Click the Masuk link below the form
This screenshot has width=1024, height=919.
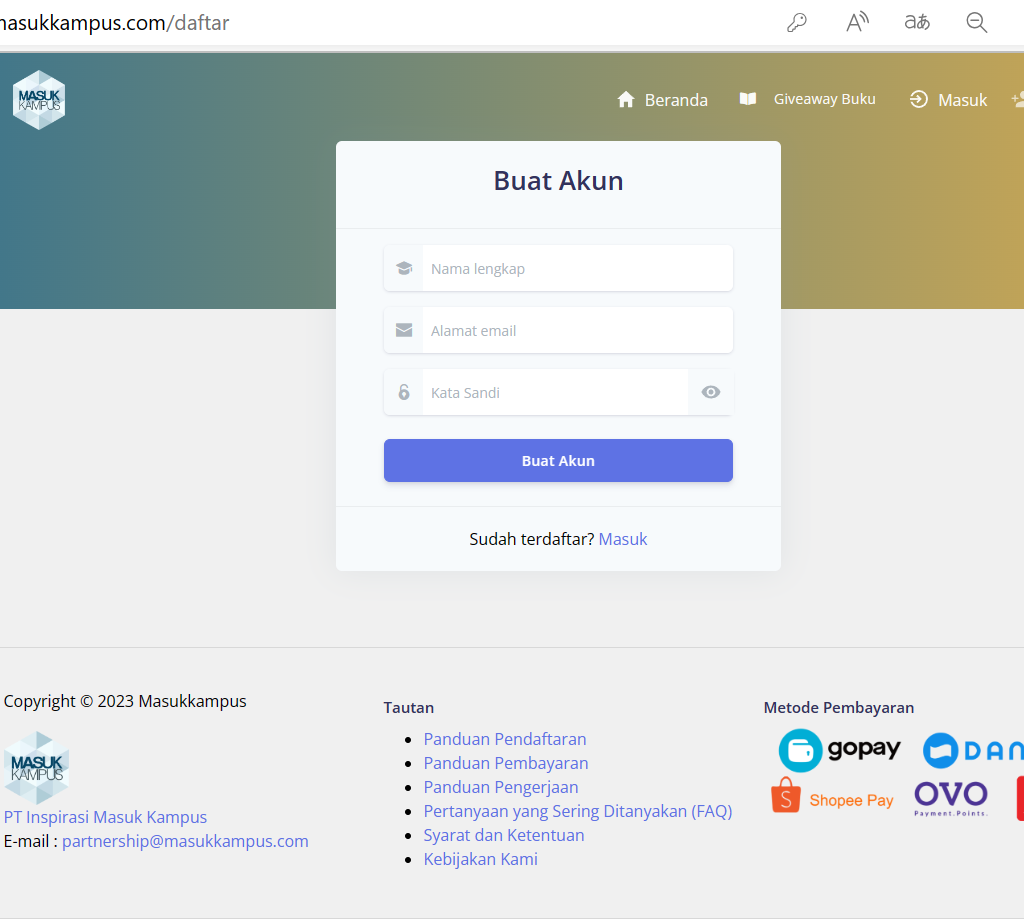[x=623, y=539]
